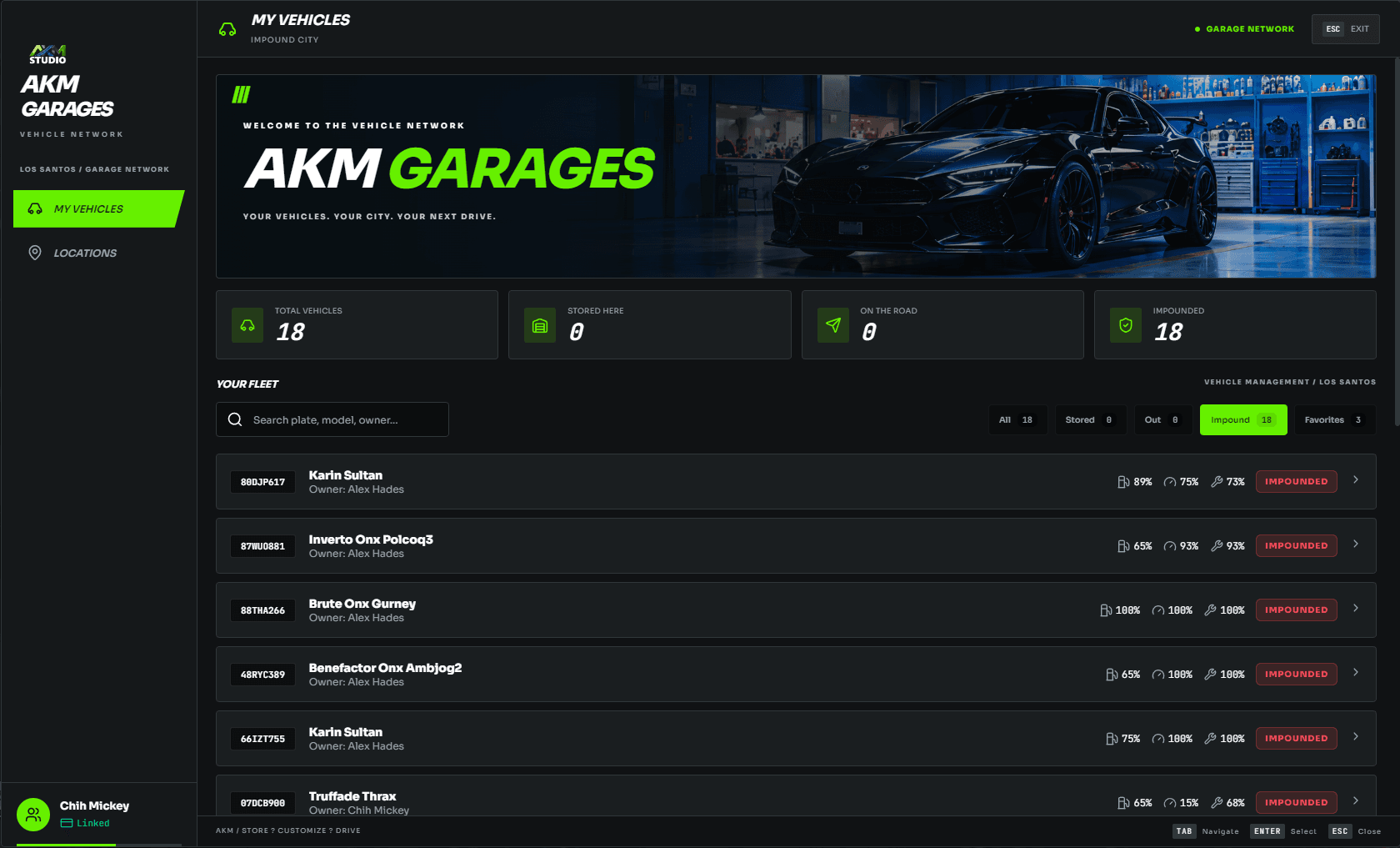Expand the 80DJP617 Karin Sultan row chevron

[x=1356, y=479]
